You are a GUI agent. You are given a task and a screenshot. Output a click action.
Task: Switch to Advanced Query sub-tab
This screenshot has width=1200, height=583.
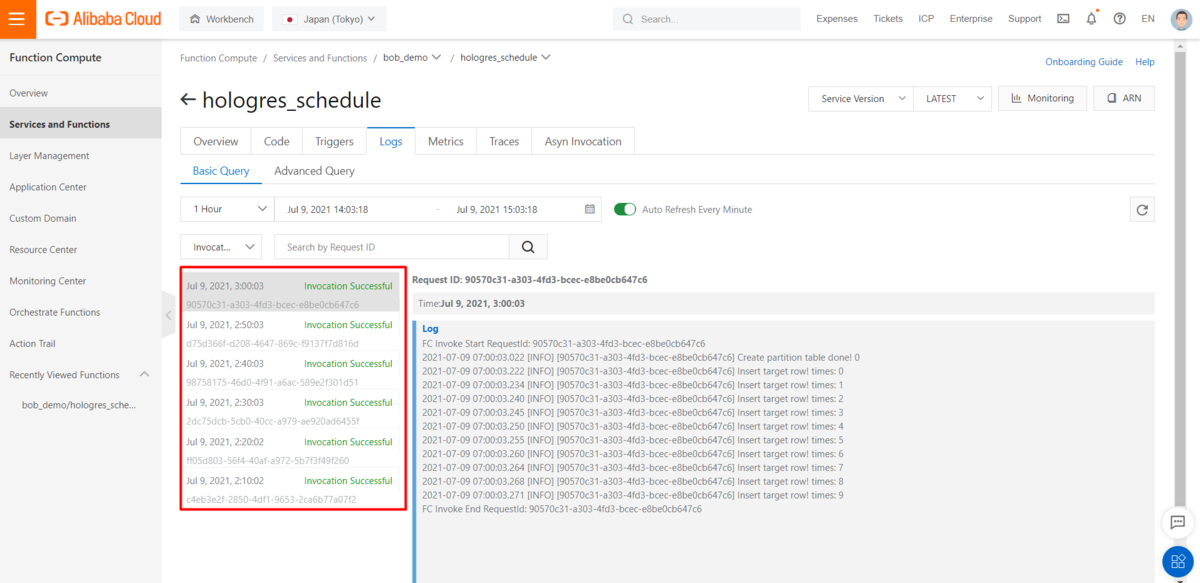(315, 171)
